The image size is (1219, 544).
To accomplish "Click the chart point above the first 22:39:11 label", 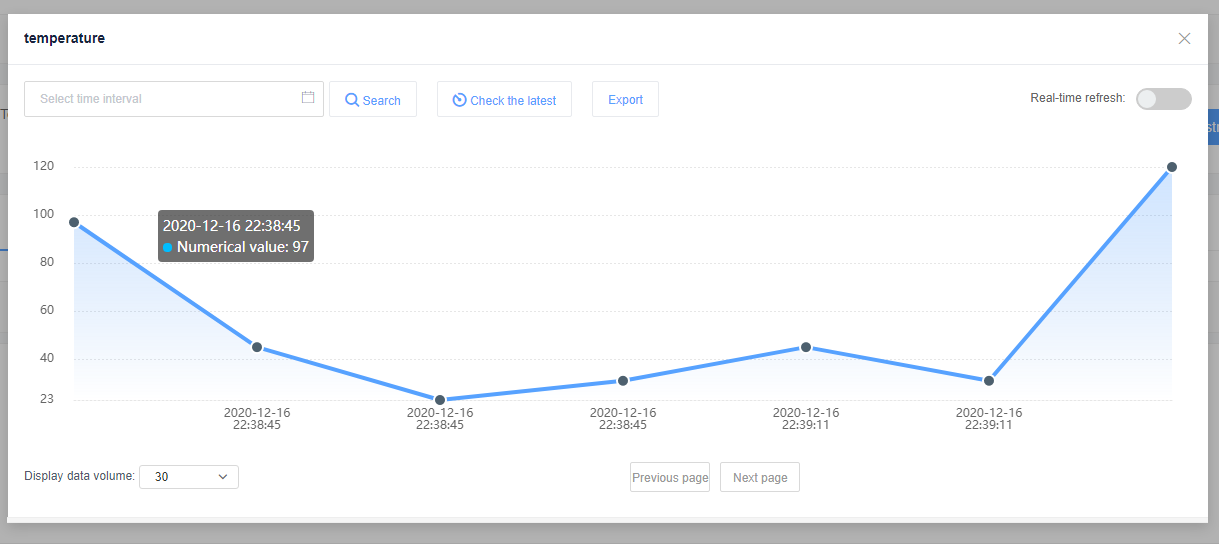I will pyautogui.click(x=806, y=347).
